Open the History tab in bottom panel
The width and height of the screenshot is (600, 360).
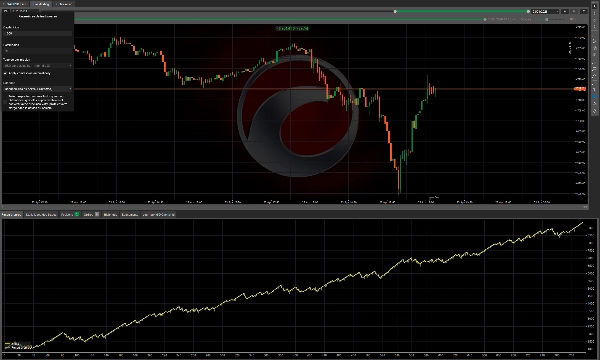click(110, 215)
